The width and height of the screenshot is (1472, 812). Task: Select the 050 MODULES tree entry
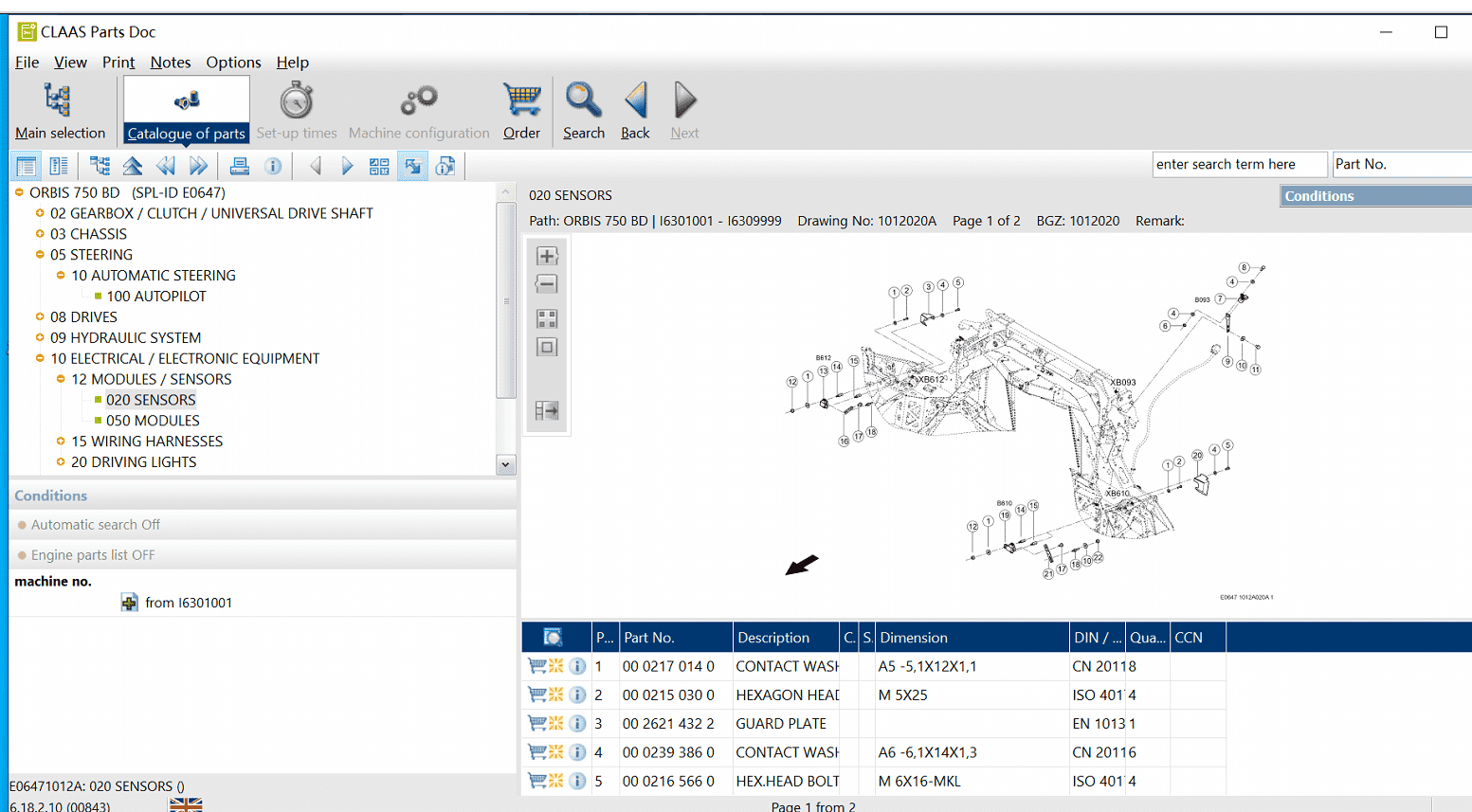153,421
